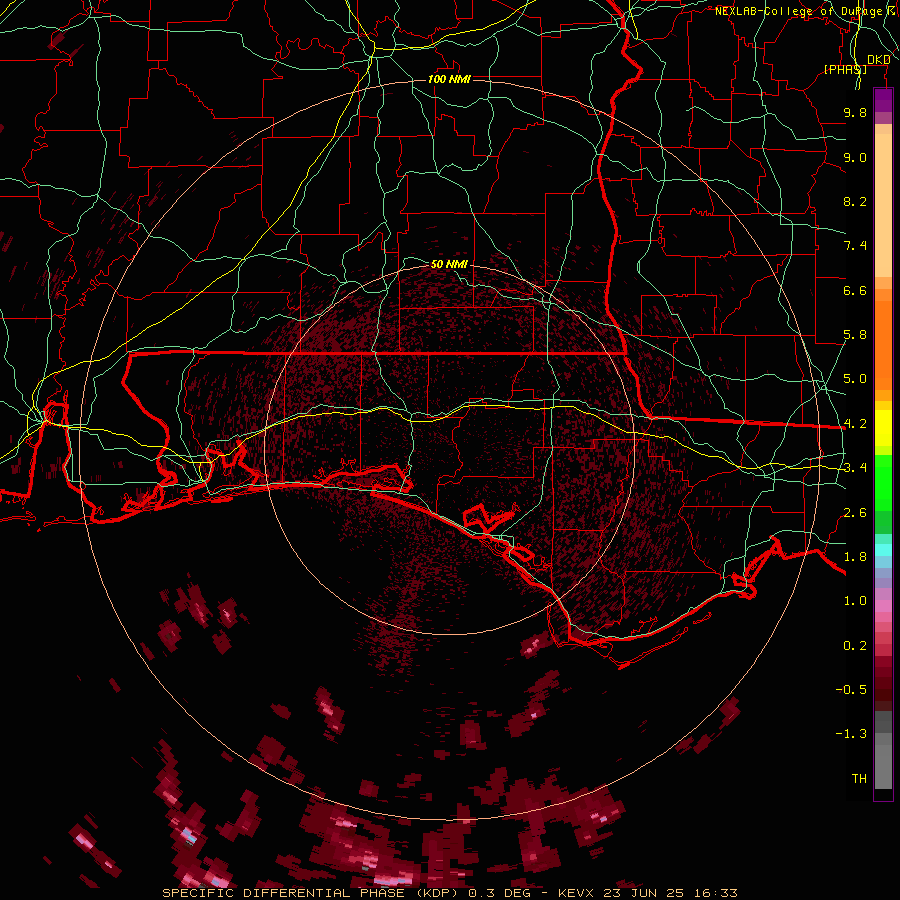This screenshot has height=900, width=900.
Task: Click the 100 NMI range ring label
Action: (x=449, y=79)
